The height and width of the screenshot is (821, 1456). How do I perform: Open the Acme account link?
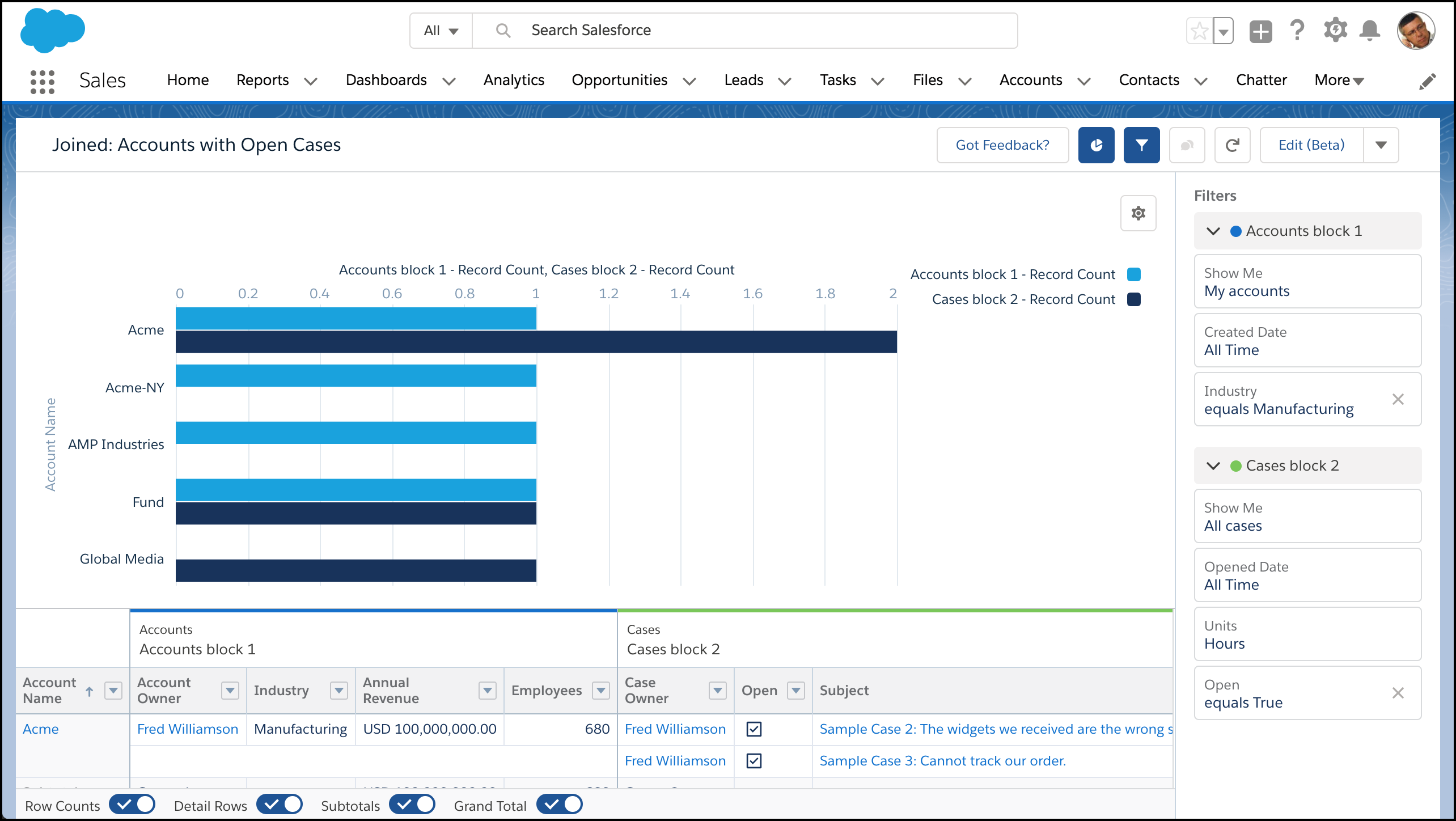(41, 729)
